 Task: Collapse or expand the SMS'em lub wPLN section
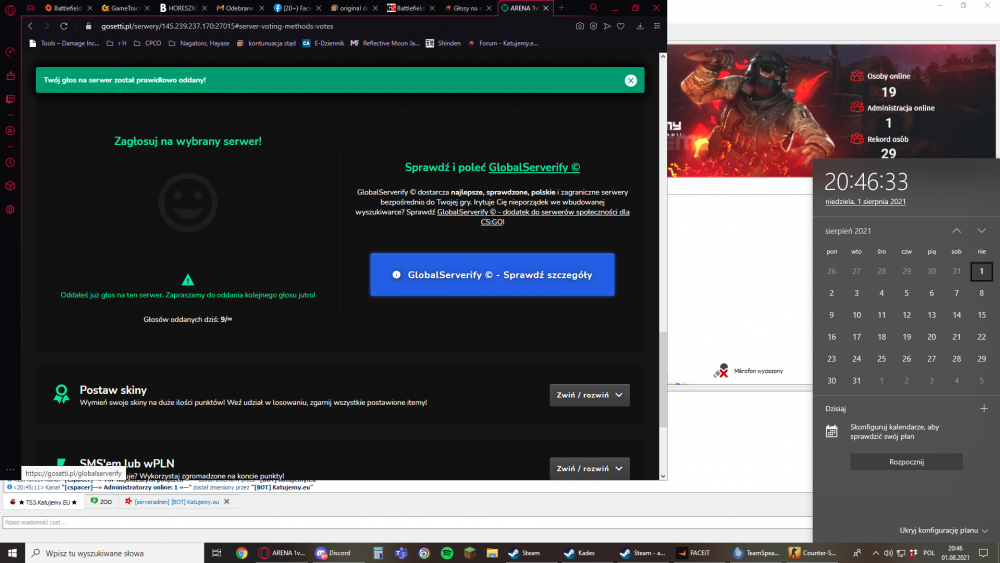click(x=590, y=469)
